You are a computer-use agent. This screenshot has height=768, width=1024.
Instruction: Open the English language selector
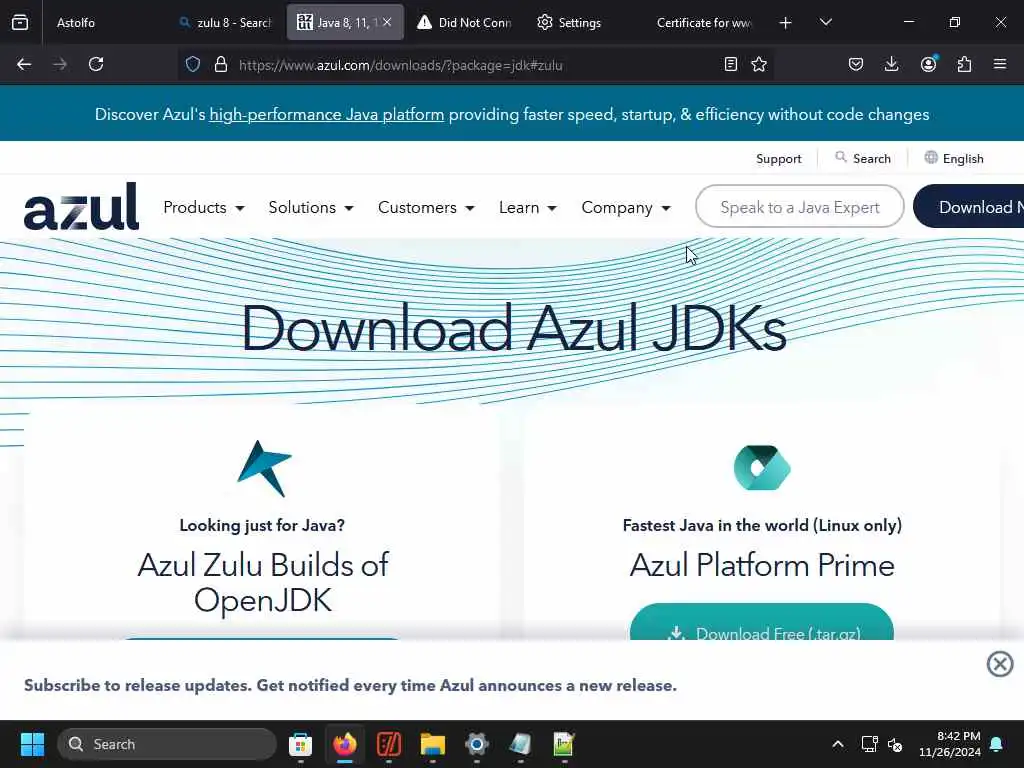(x=954, y=158)
